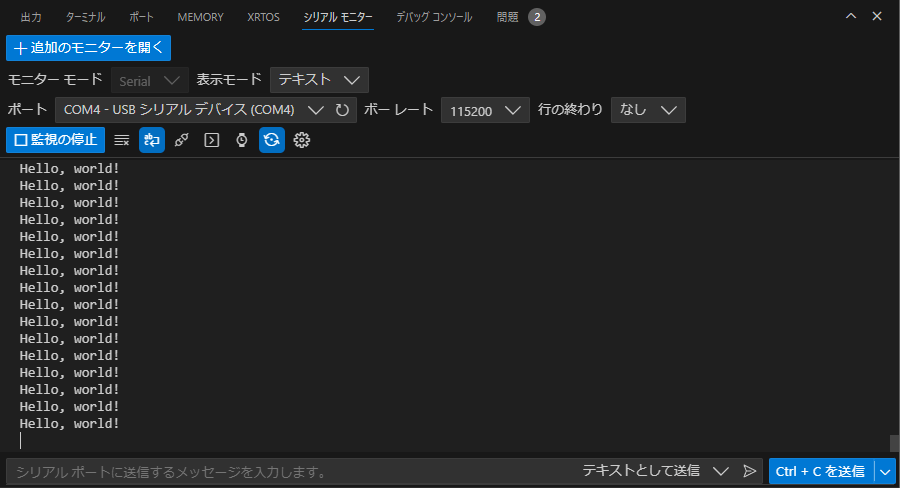This screenshot has height=488, width=900.
Task: Switch to the XRTOS tab
Action: (263, 17)
